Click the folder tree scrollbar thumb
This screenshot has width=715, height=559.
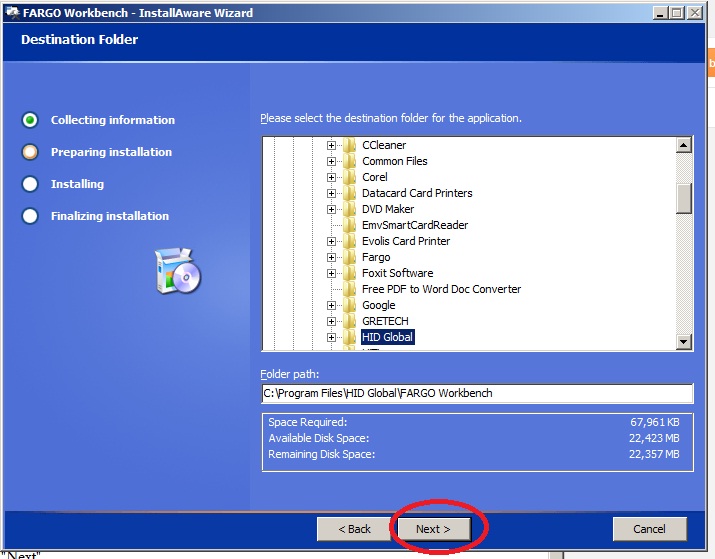click(x=684, y=198)
